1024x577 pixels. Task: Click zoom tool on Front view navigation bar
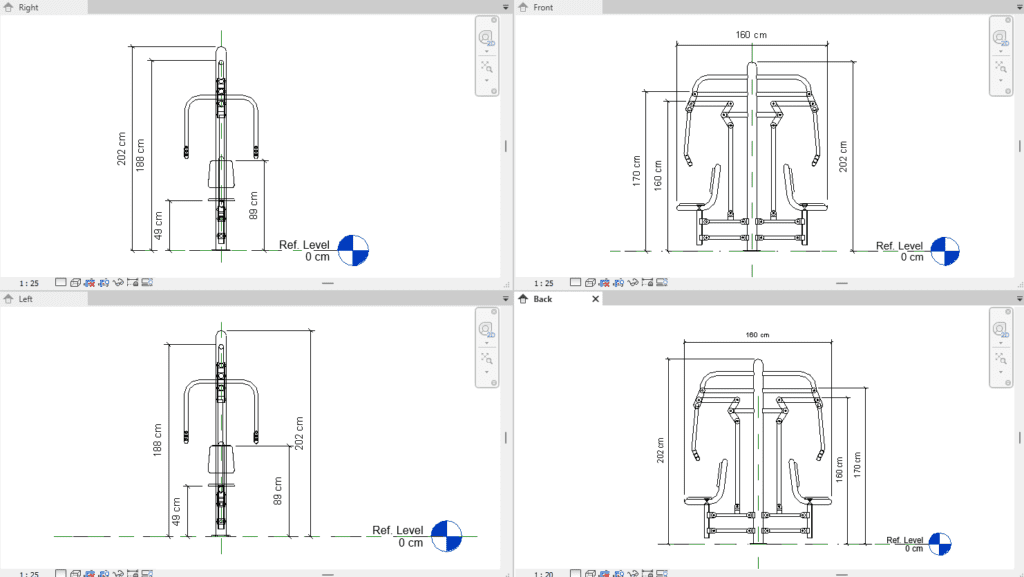1000,67
